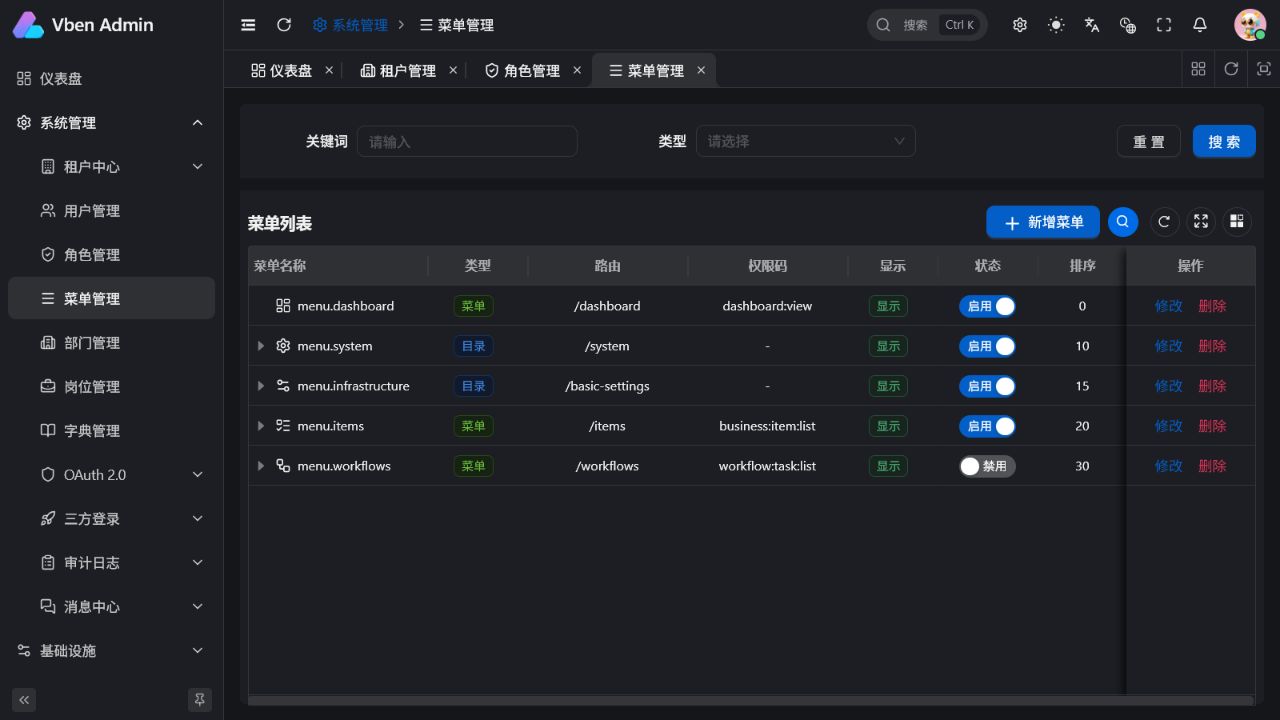The height and width of the screenshot is (720, 1280).
Task: Focus the 关键词 input field
Action: point(467,141)
